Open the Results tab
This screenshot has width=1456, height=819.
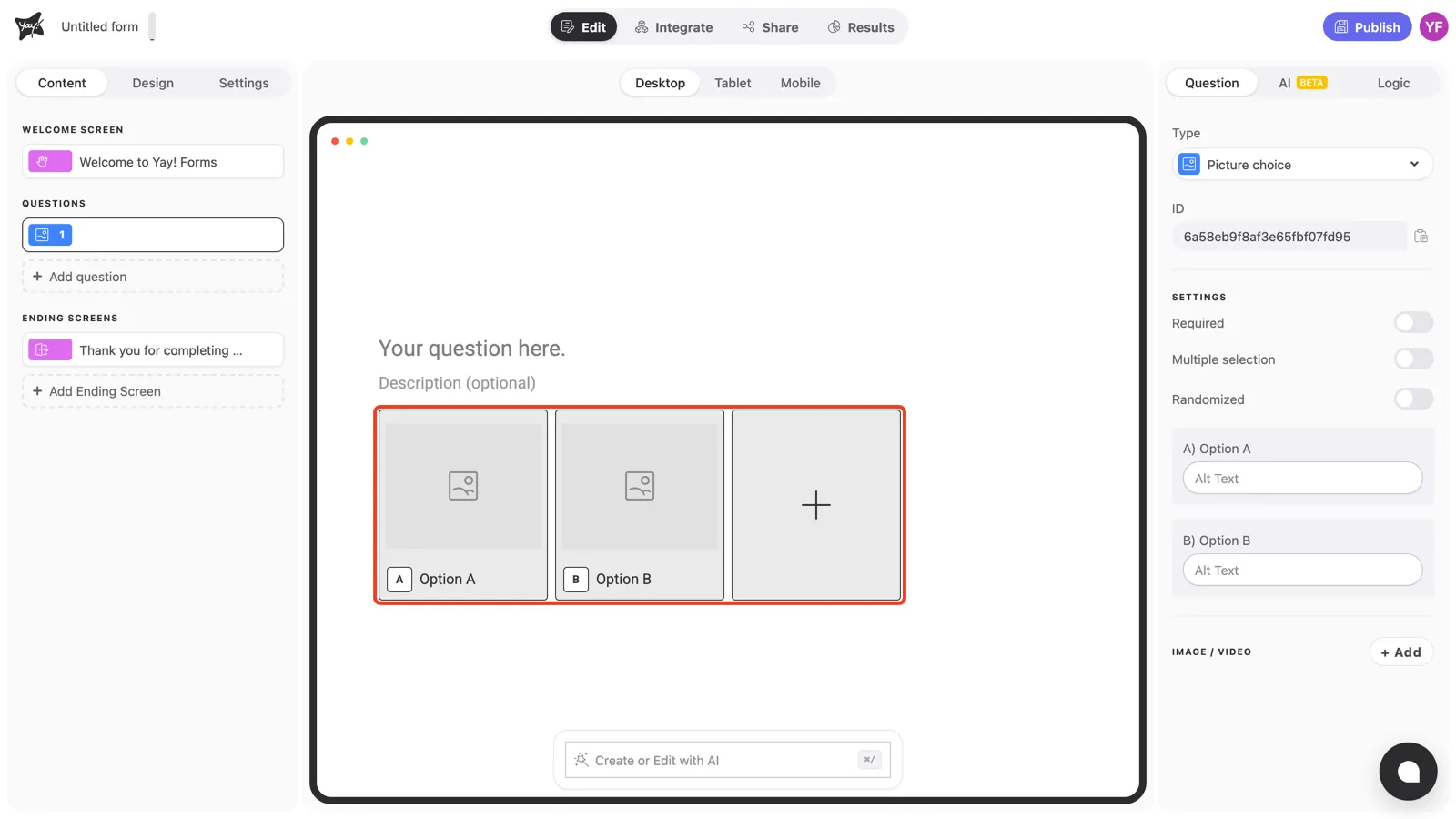(861, 27)
